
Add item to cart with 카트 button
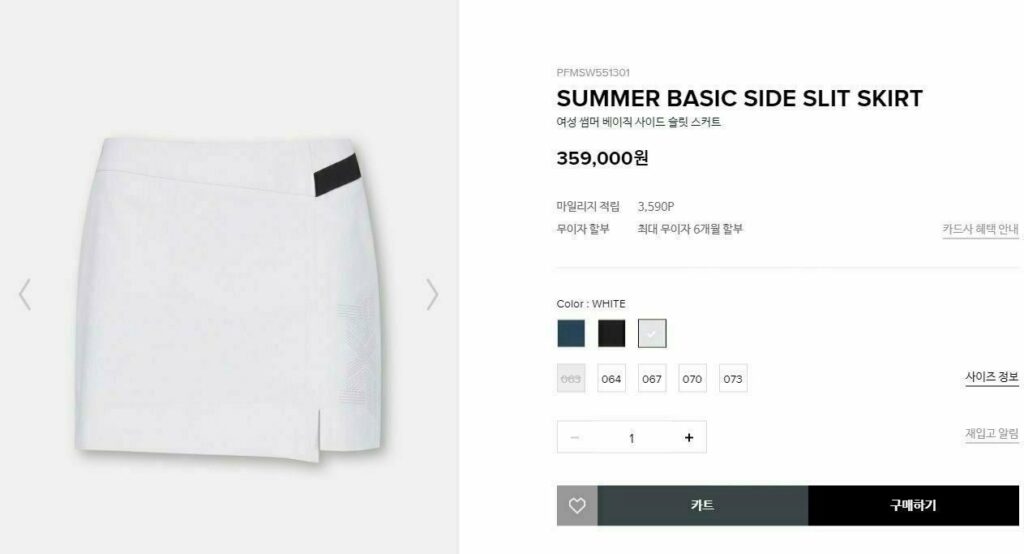click(x=703, y=506)
